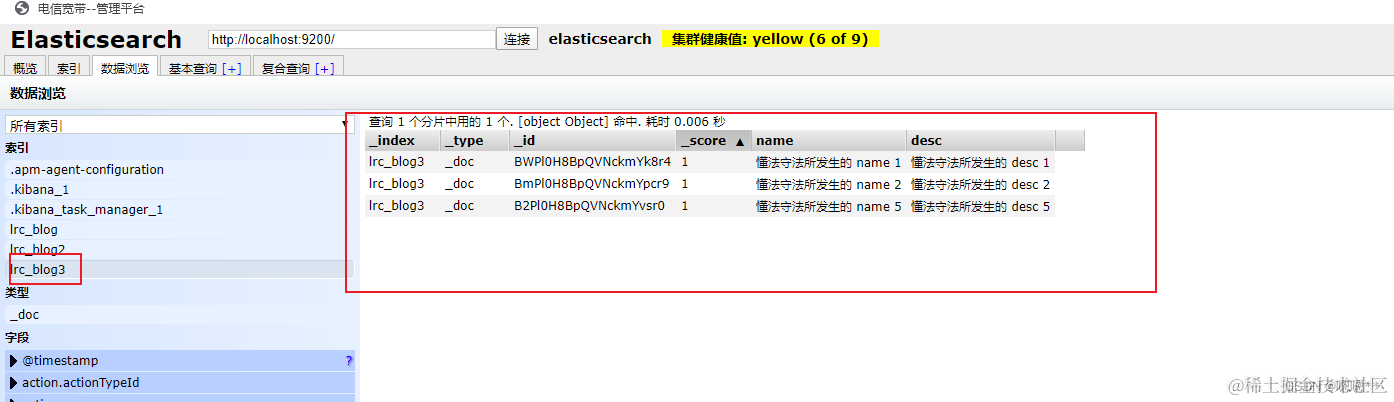Select the 数据浏览 tab
This screenshot has height=402, width=1394.
click(x=125, y=68)
